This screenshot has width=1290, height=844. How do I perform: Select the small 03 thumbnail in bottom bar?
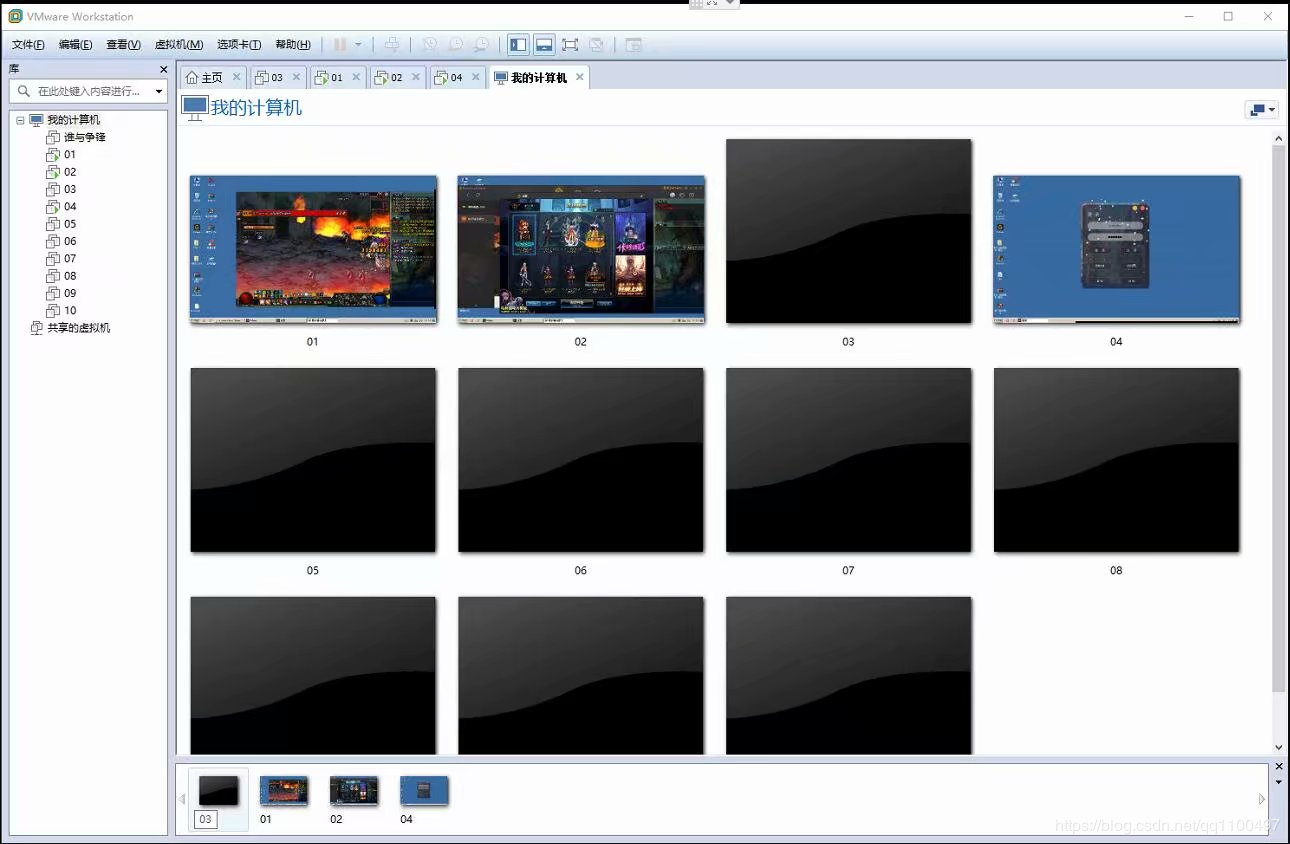pyautogui.click(x=219, y=799)
